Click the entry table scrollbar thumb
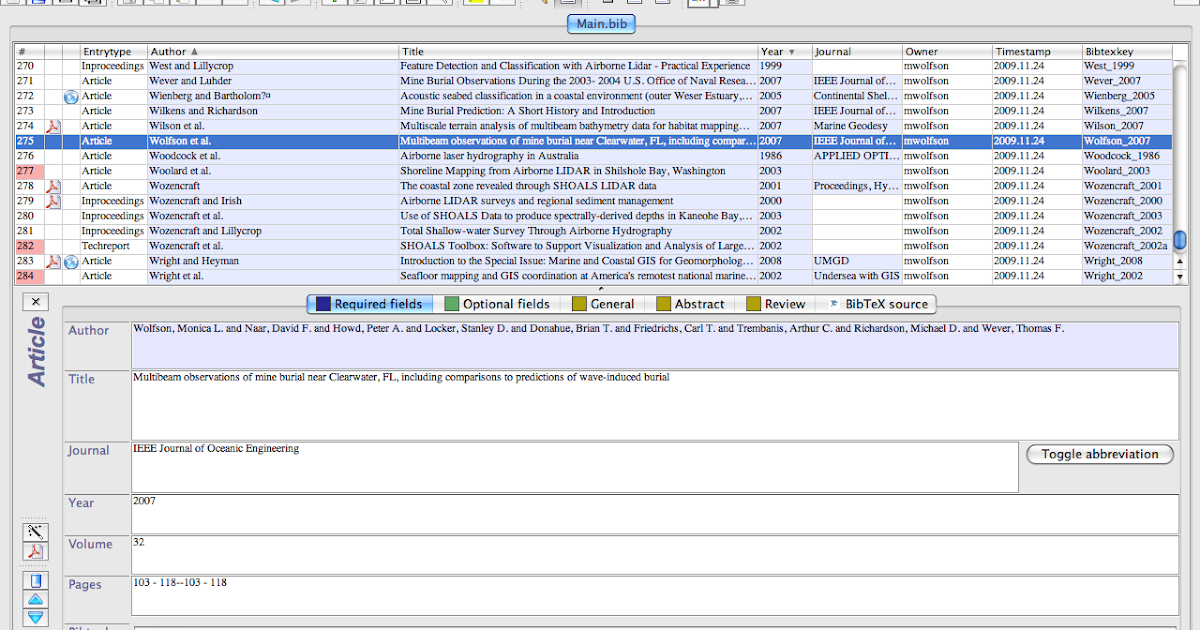 coord(1179,240)
